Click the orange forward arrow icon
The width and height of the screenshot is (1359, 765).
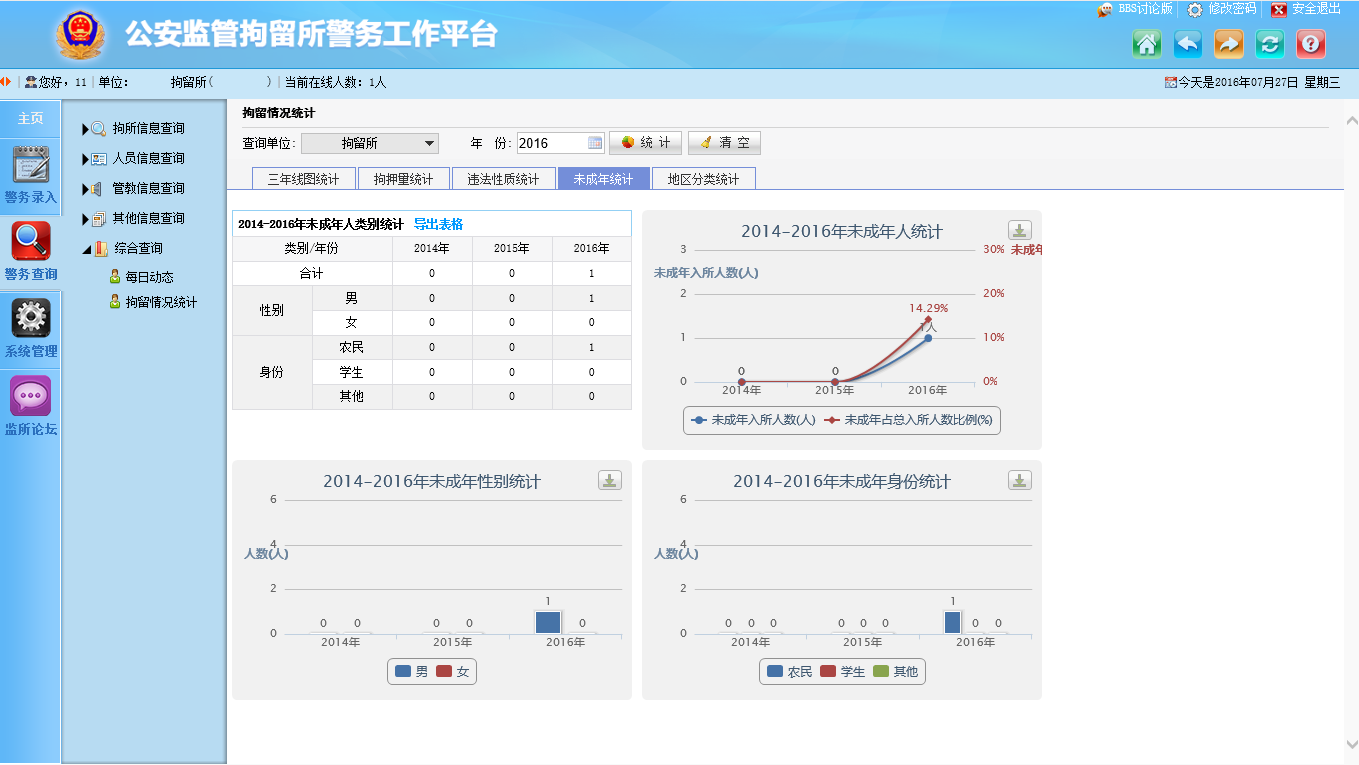(1229, 43)
